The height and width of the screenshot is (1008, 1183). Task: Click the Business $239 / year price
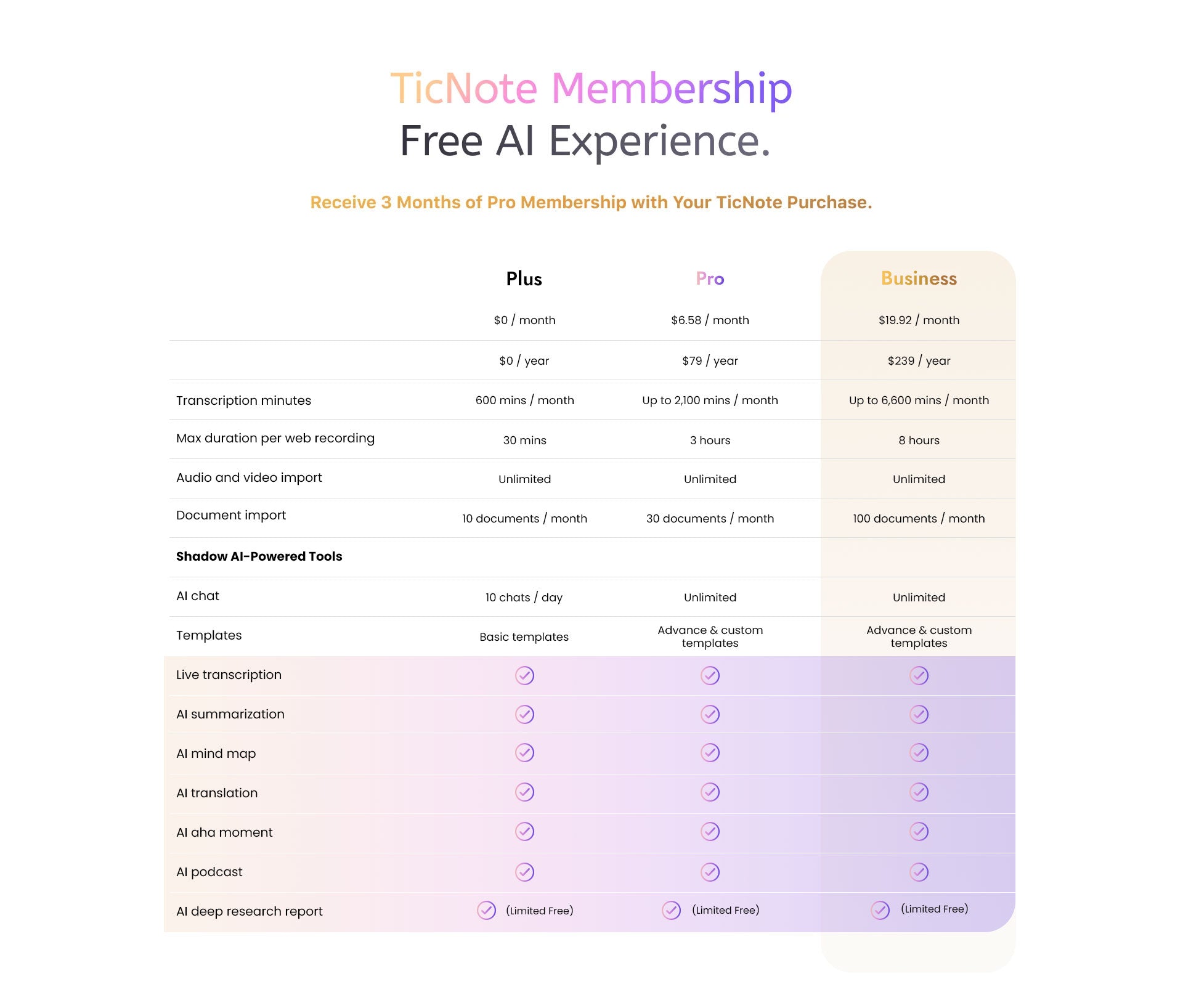919,360
